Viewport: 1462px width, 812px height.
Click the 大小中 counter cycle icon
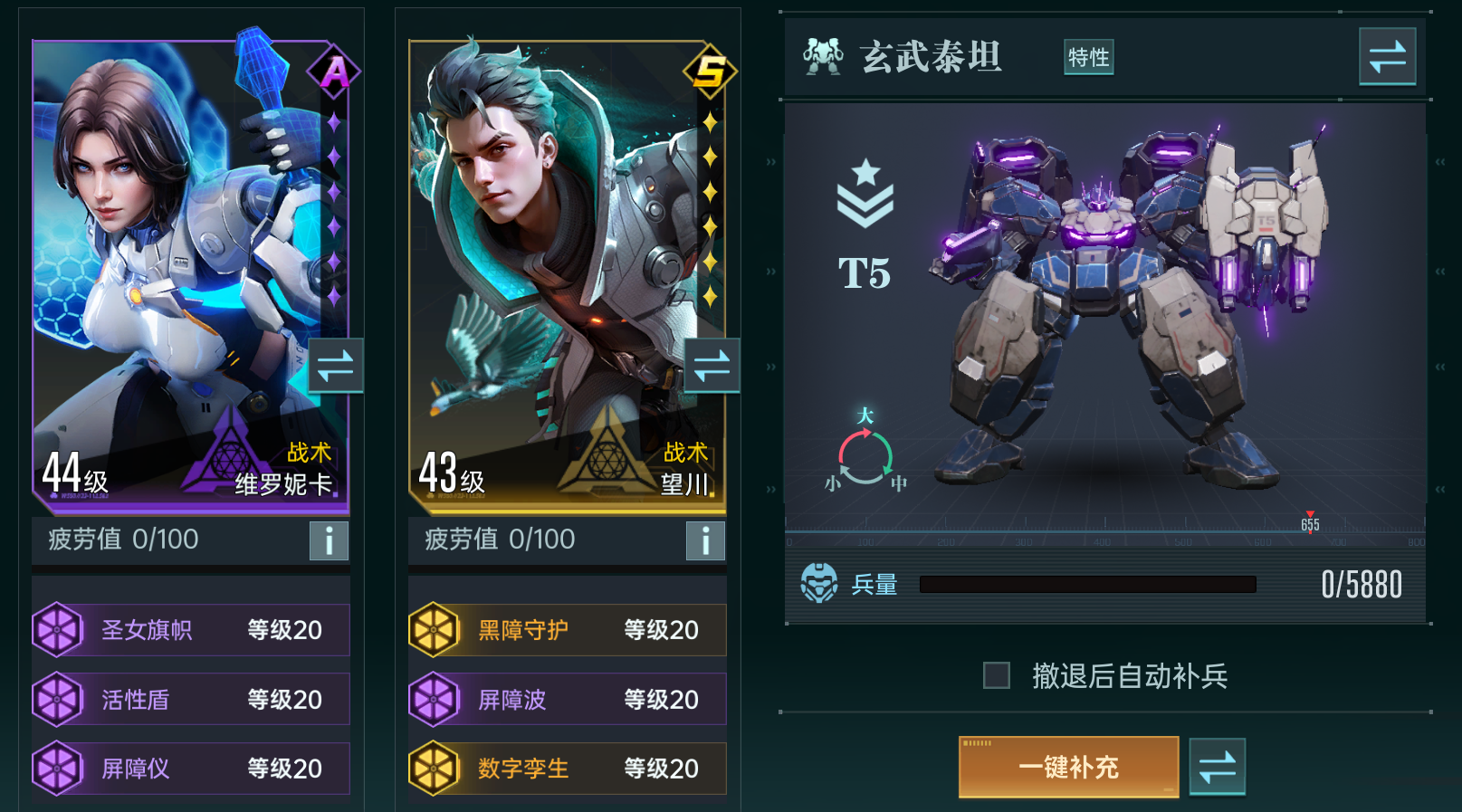pos(865,453)
